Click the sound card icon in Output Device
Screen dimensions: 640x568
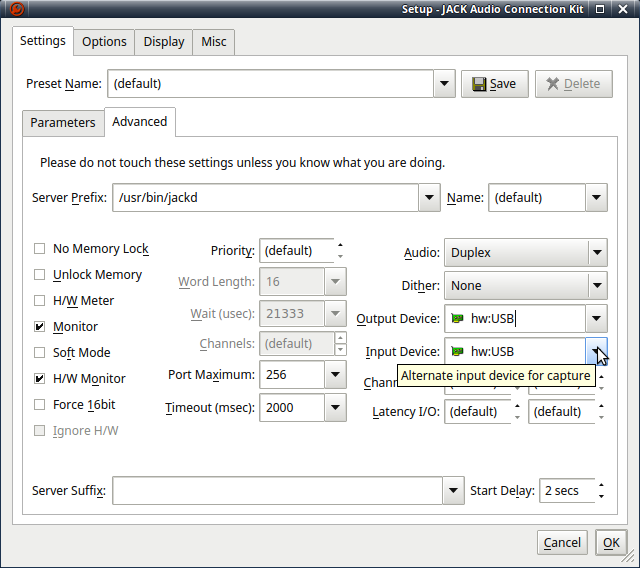click(x=458, y=318)
